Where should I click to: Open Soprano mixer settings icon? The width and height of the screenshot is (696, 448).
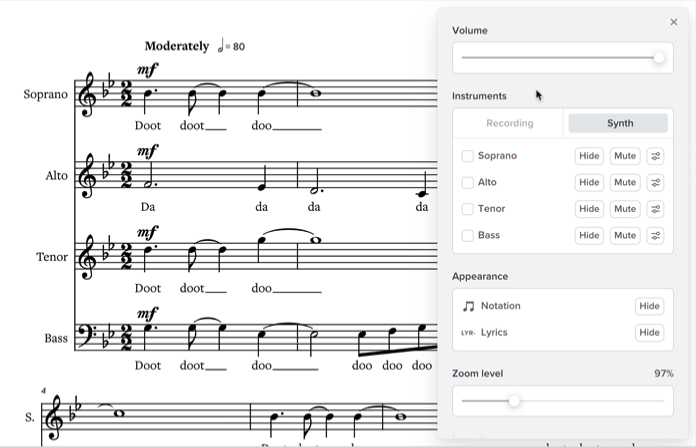click(655, 156)
